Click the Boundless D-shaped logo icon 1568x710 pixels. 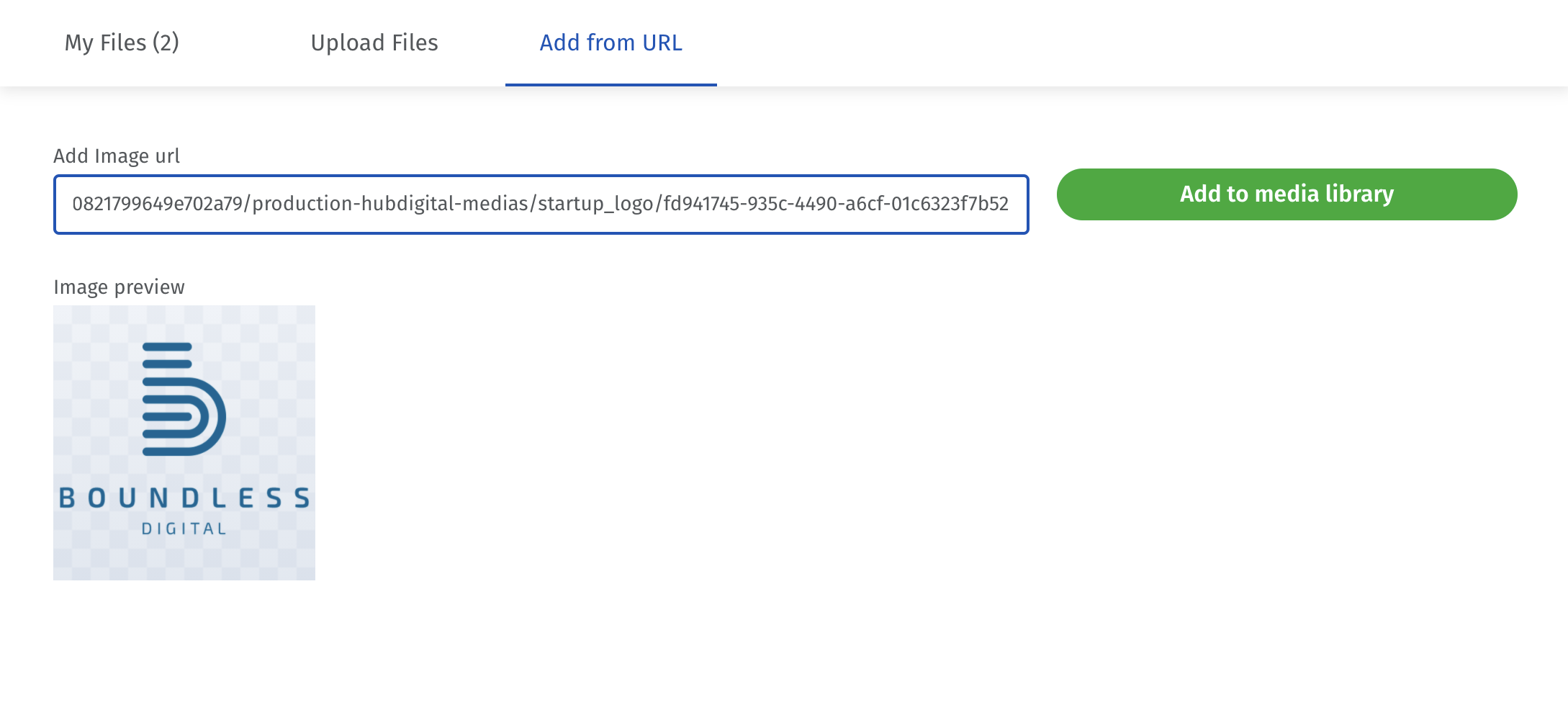click(x=184, y=399)
